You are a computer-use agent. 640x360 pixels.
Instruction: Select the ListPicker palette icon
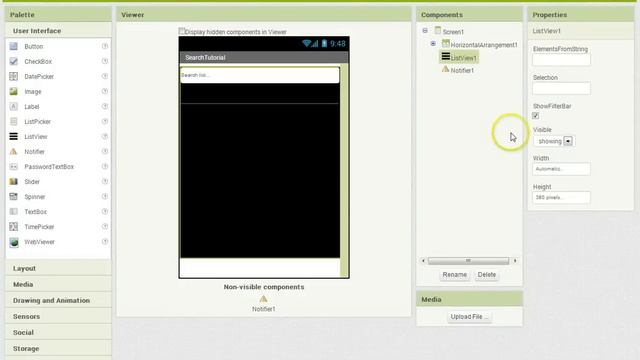pyautogui.click(x=13, y=122)
